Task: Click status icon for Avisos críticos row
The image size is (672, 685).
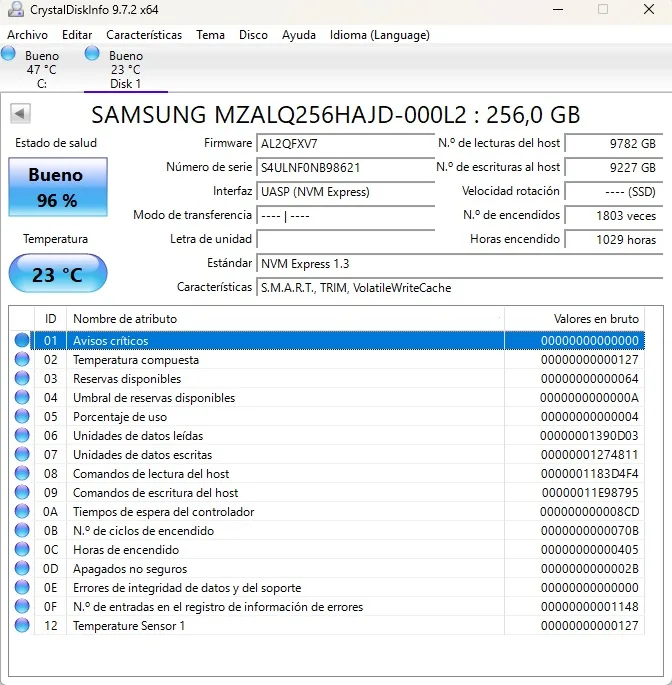Action: [x=22, y=341]
